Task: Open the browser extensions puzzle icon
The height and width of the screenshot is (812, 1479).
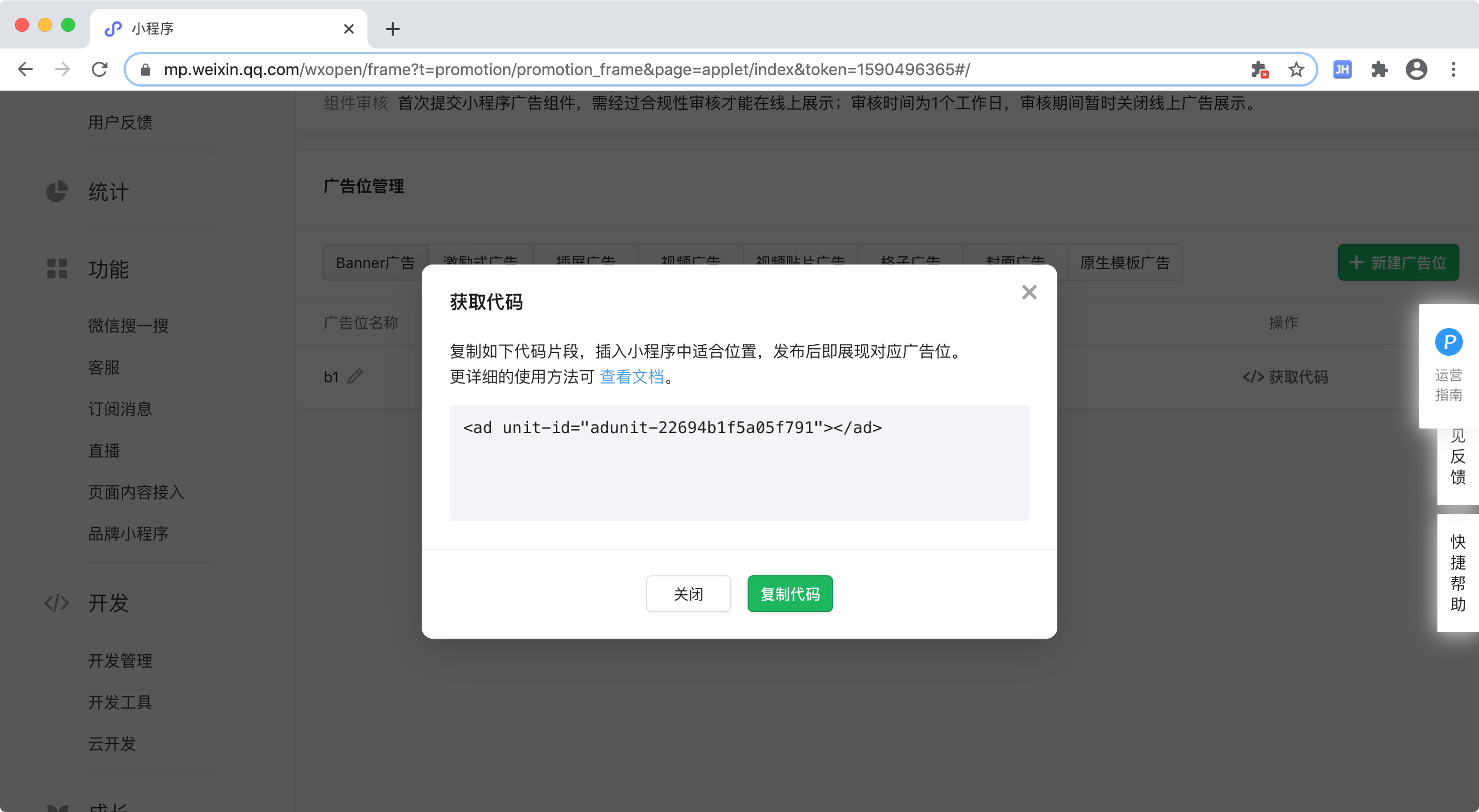Action: click(1379, 70)
